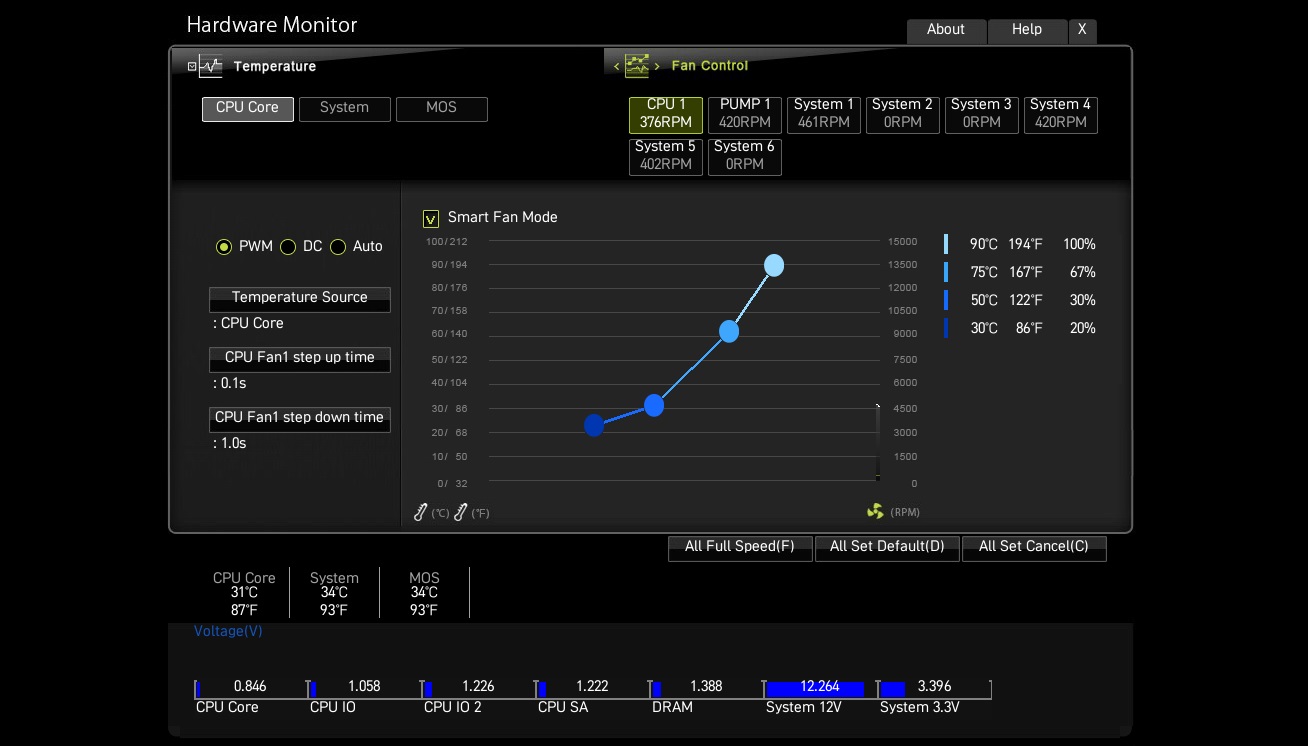Click System 34°C temperature reading
1308x746 pixels.
334,594
